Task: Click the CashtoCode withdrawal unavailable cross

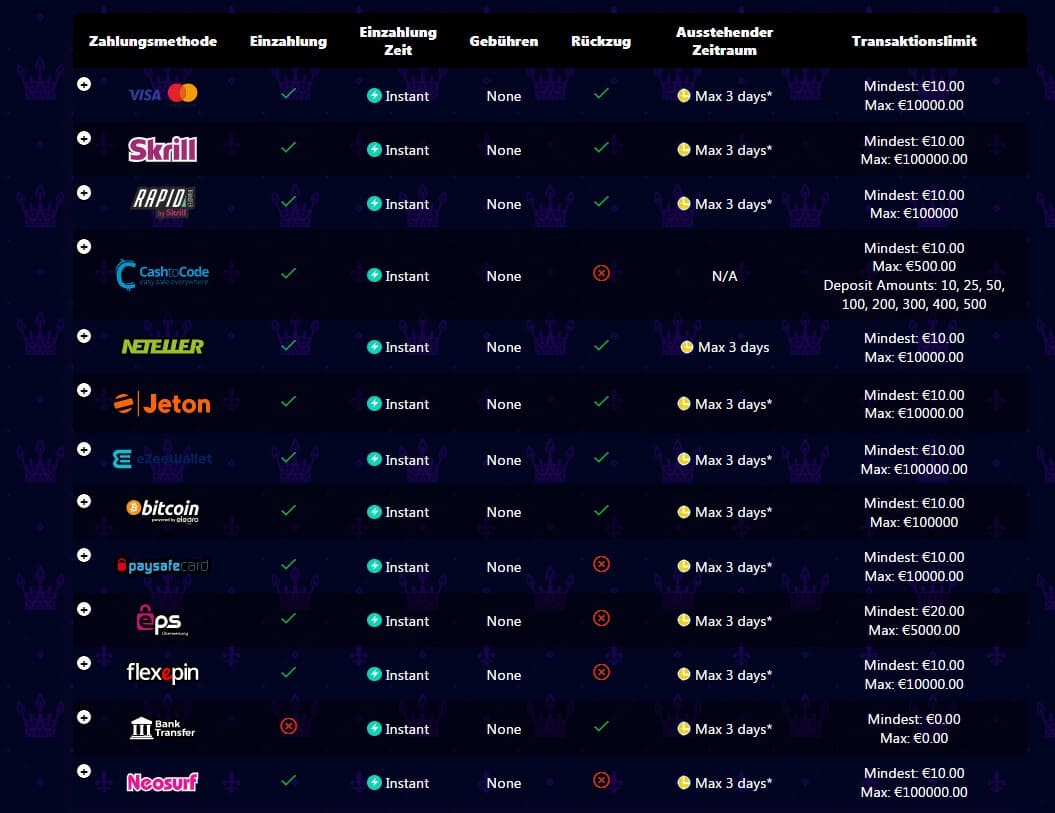Action: pyautogui.click(x=602, y=273)
